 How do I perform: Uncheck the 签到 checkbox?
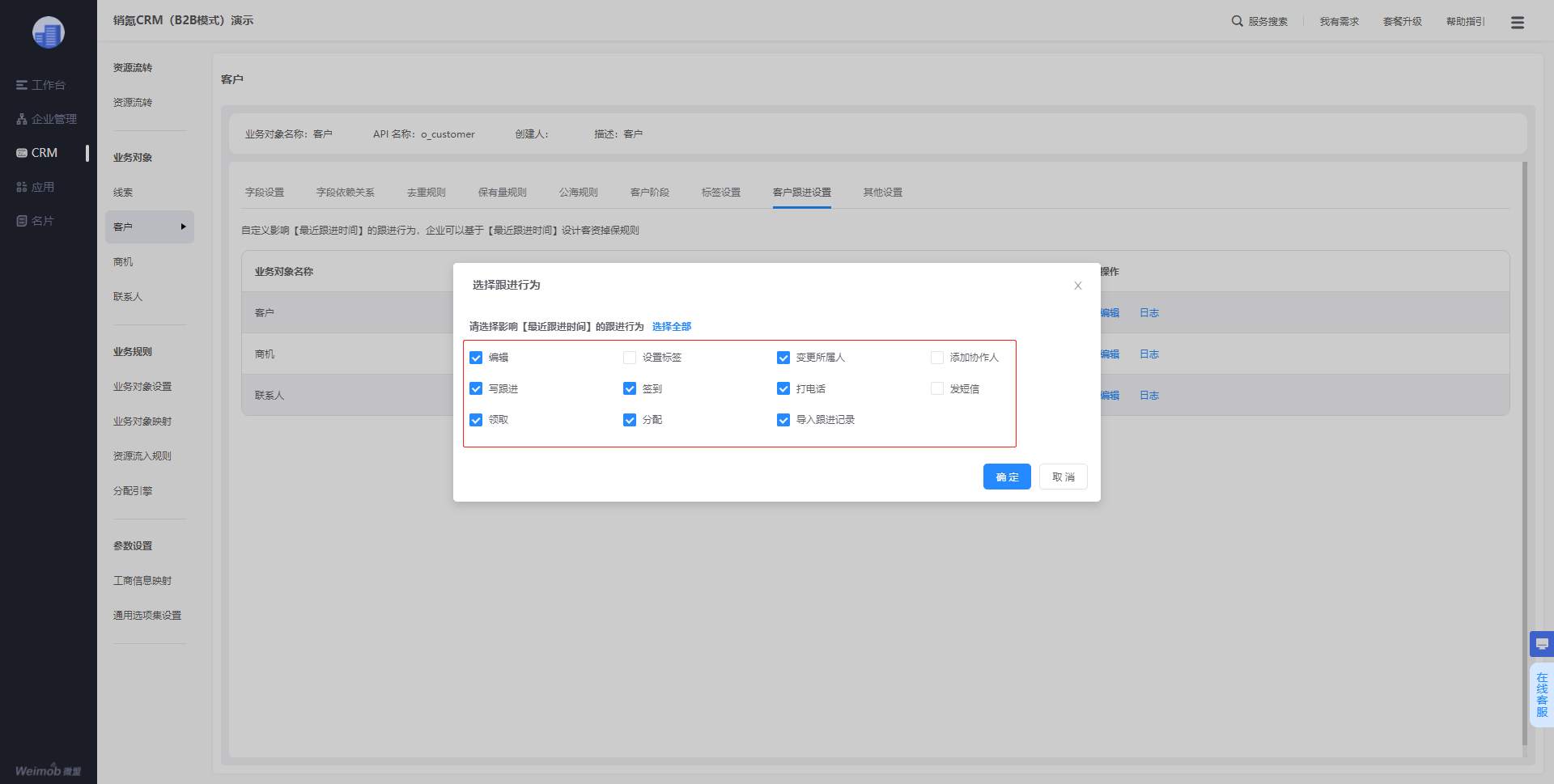pyautogui.click(x=630, y=388)
